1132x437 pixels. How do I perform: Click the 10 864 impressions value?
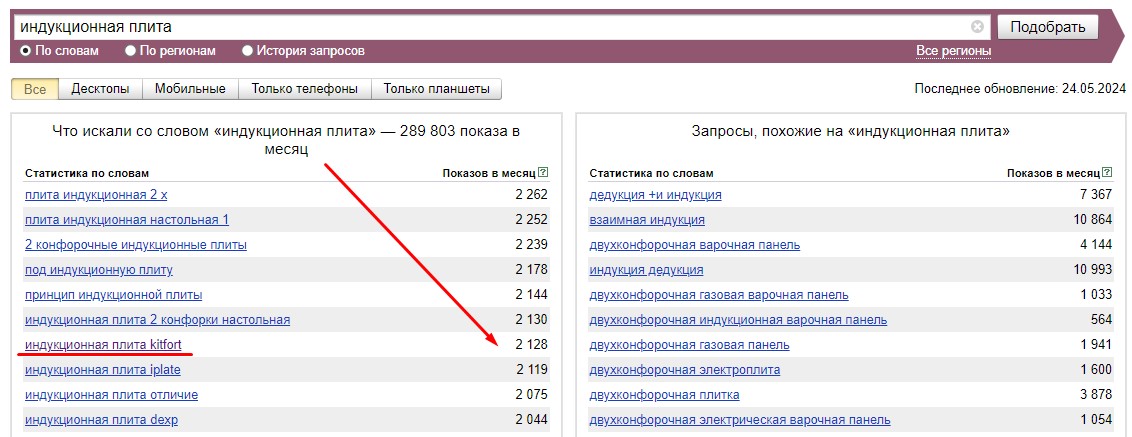pyautogui.click(x=1092, y=220)
